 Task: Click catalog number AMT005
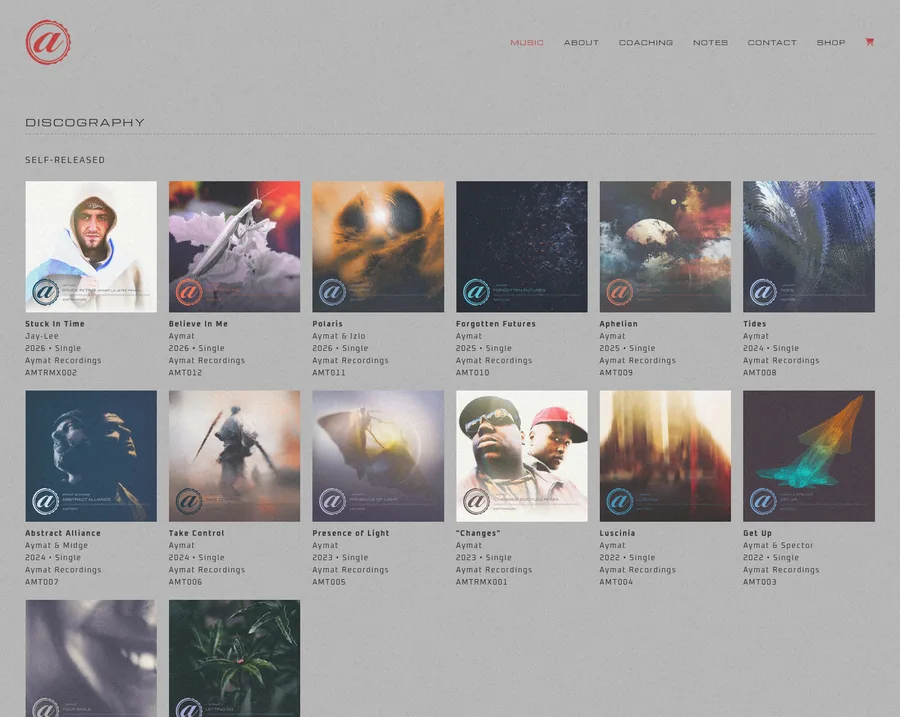pyautogui.click(x=328, y=582)
